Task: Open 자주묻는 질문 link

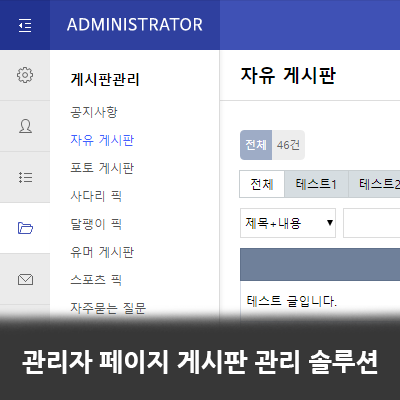Action: point(108,308)
